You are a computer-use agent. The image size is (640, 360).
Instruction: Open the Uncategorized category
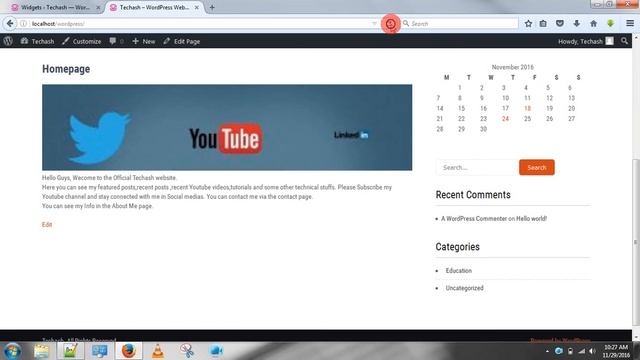pyautogui.click(x=464, y=288)
